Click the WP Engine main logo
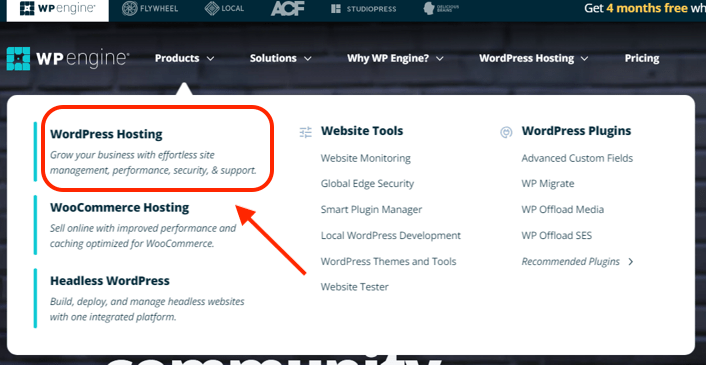 tap(68, 59)
